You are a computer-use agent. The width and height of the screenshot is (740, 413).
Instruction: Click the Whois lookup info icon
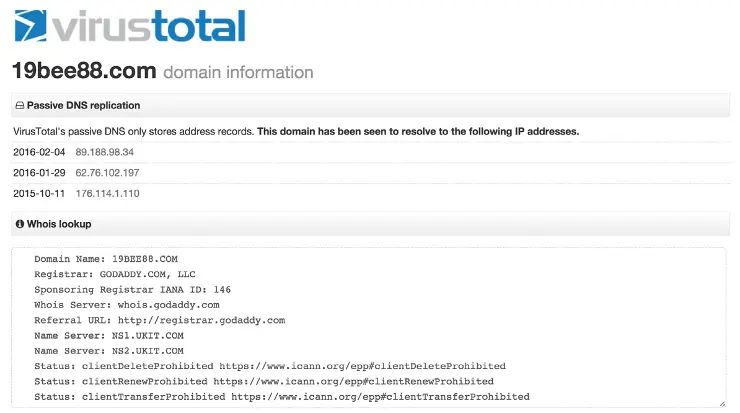click(x=19, y=224)
